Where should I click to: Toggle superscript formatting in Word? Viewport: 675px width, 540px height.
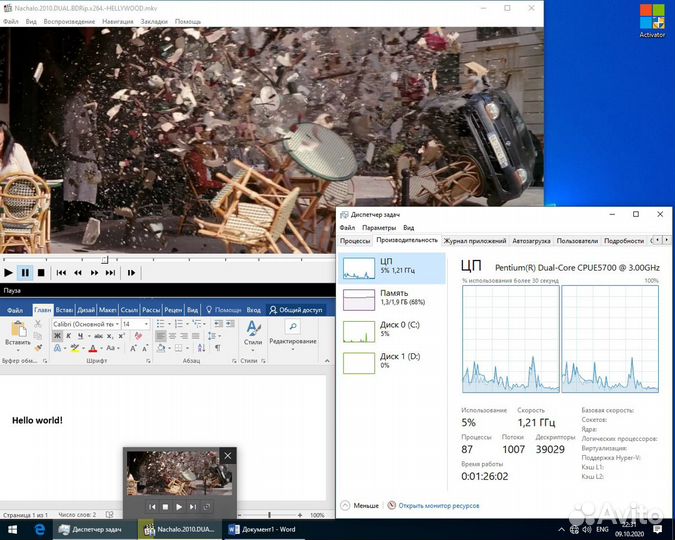click(x=121, y=335)
